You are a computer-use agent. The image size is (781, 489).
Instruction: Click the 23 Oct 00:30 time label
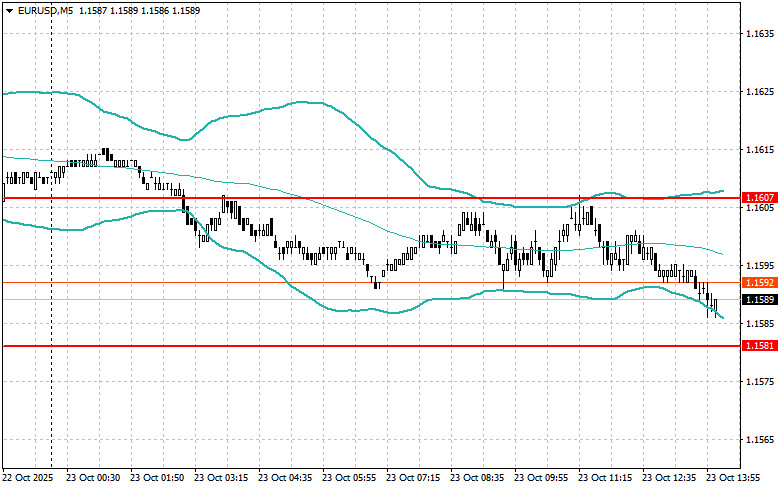93,478
